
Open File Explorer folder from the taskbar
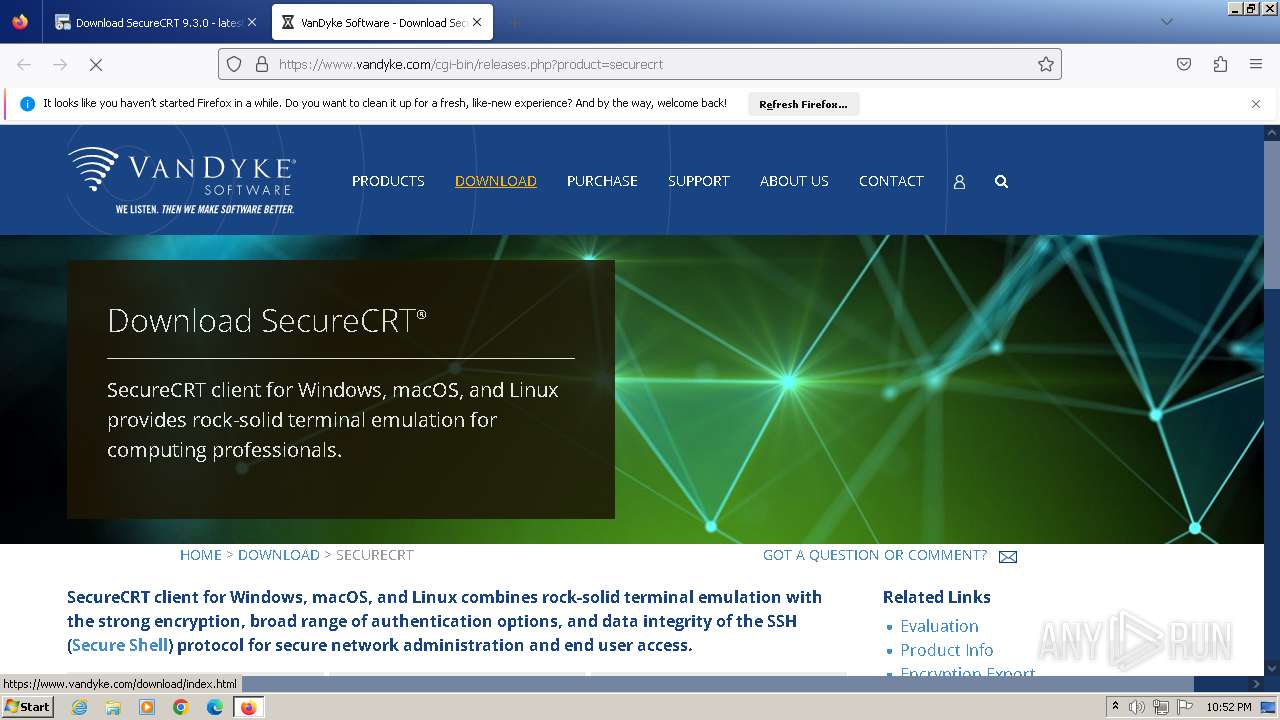[x=113, y=707]
